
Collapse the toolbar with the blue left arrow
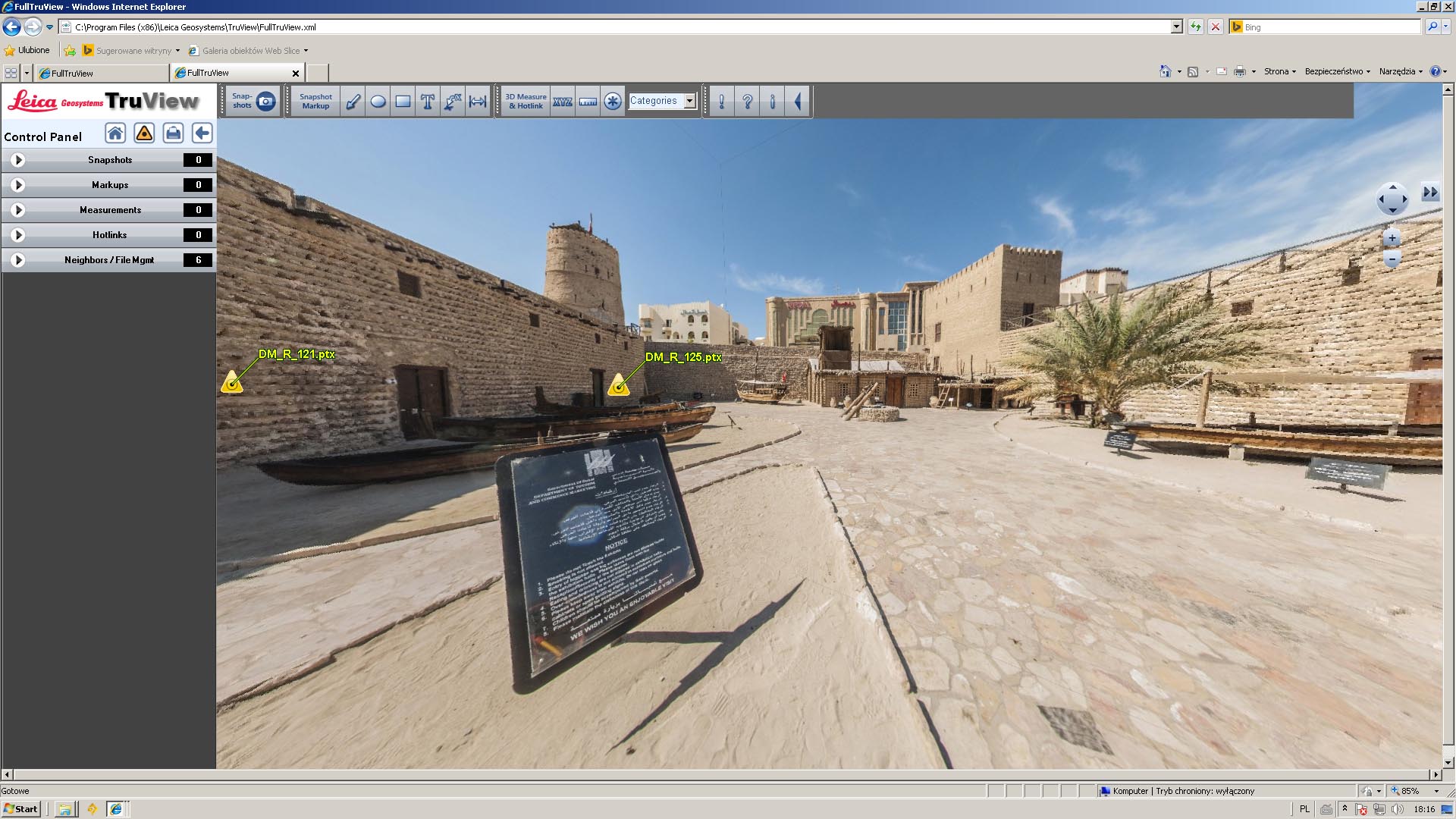coord(797,100)
